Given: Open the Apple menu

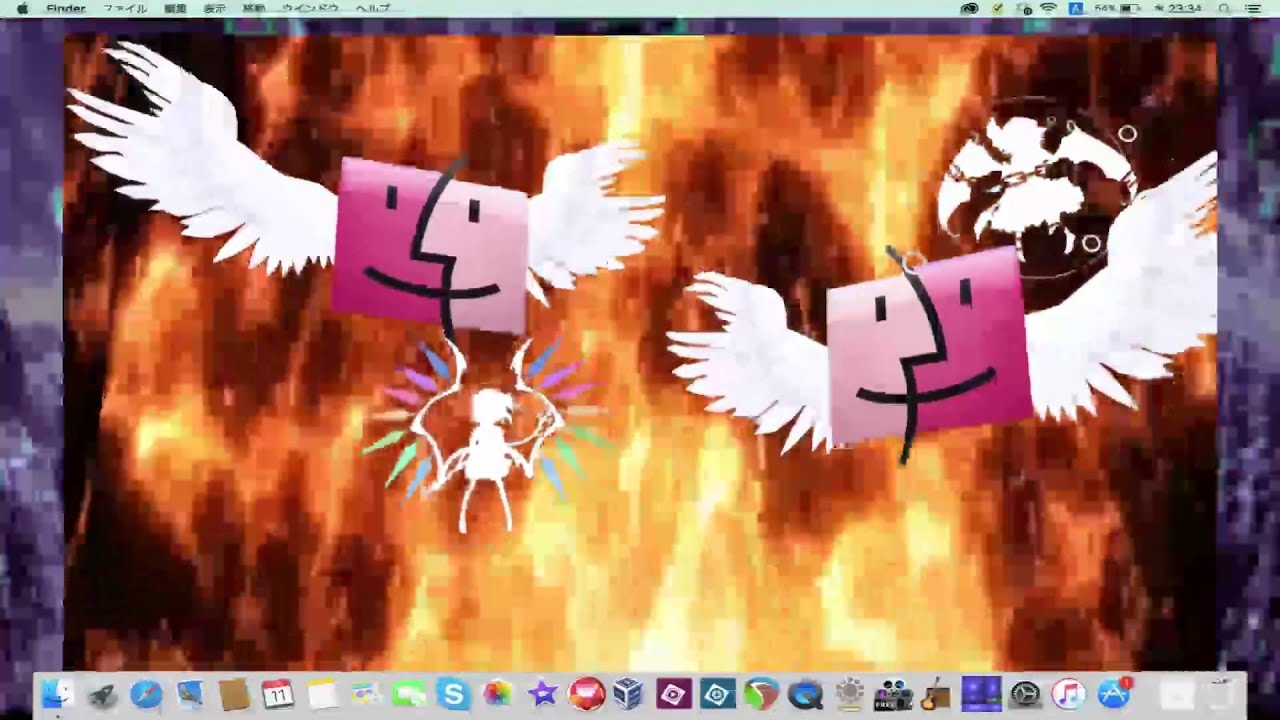Looking at the screenshot, I should coord(22,8).
